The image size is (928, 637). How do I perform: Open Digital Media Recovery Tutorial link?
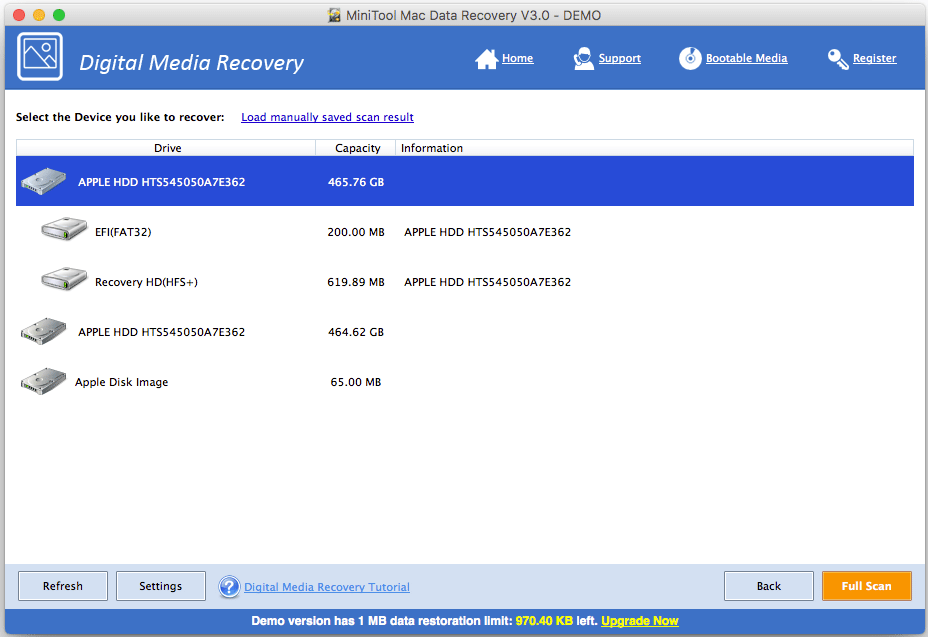(327, 587)
